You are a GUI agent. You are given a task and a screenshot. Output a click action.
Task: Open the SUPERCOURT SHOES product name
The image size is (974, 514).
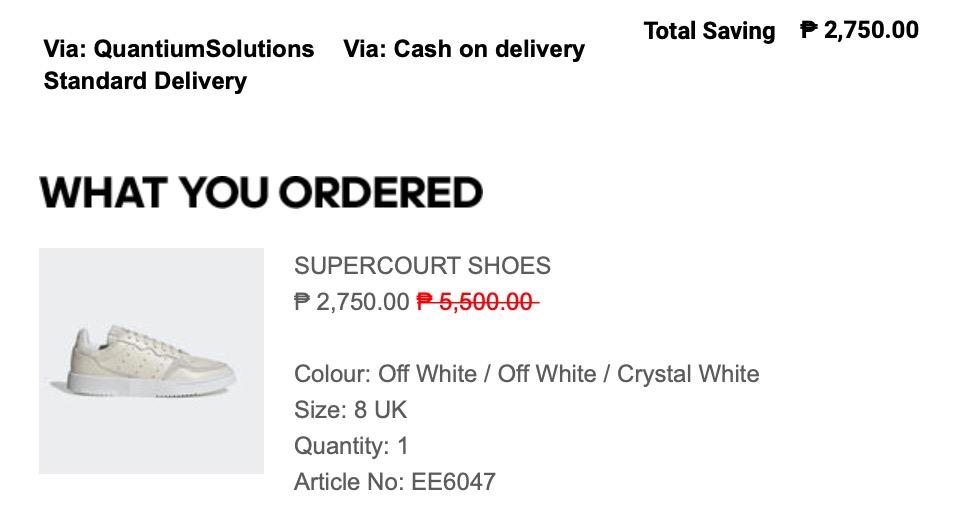422,266
